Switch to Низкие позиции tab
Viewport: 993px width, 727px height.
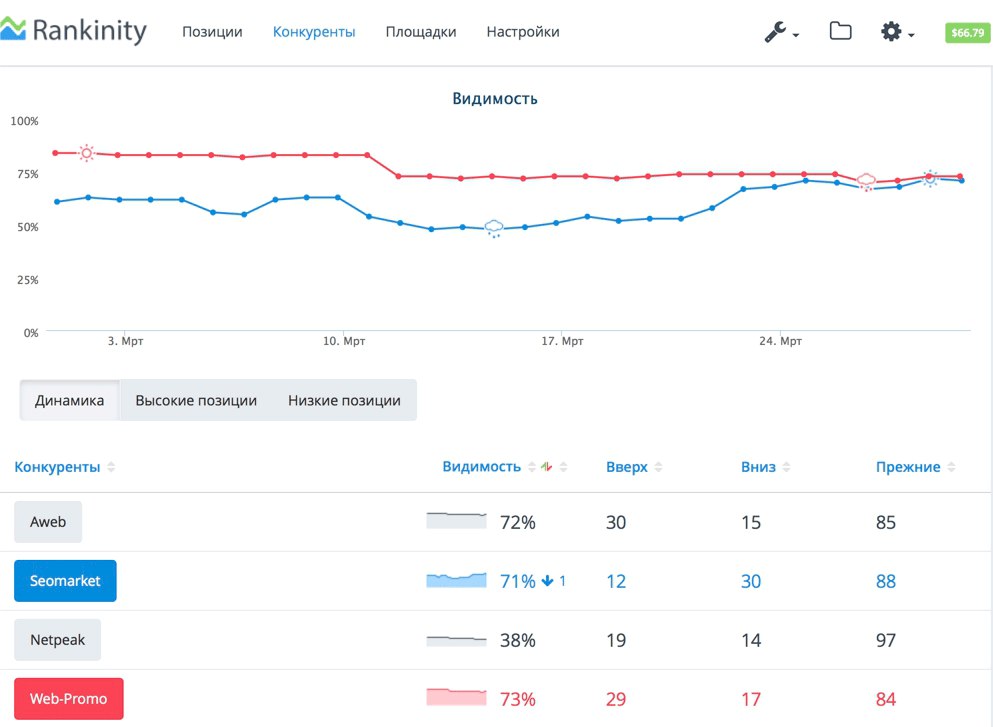345,400
